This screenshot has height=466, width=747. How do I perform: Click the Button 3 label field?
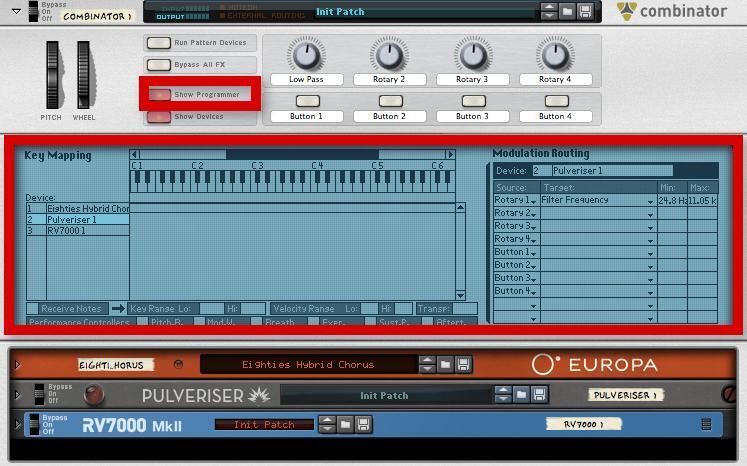(x=472, y=116)
